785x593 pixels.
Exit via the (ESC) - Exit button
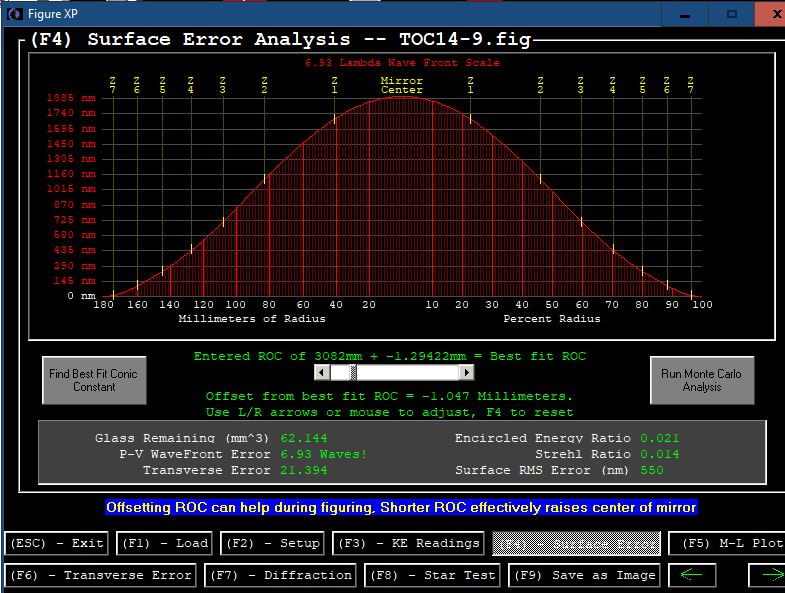56,543
